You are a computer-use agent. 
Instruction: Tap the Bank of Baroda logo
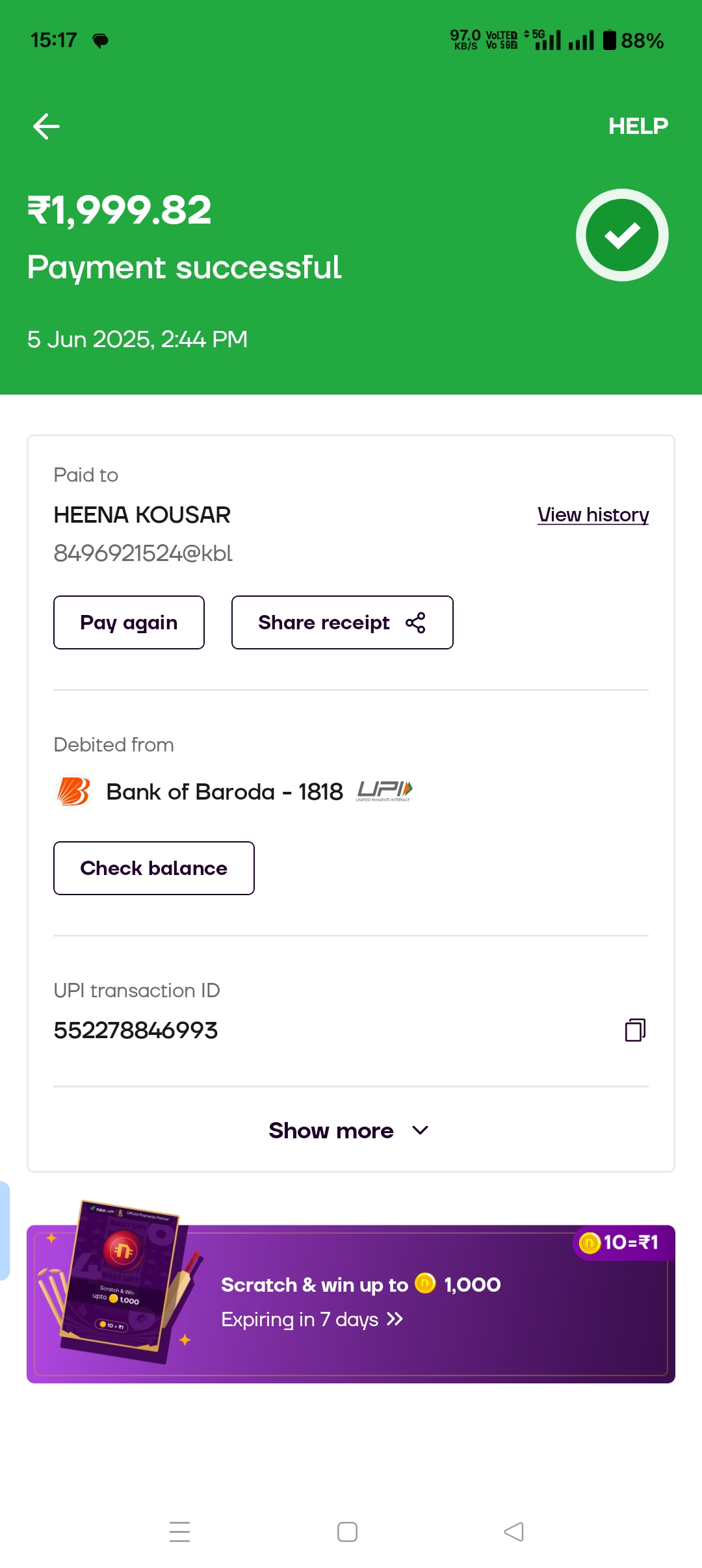tap(73, 792)
